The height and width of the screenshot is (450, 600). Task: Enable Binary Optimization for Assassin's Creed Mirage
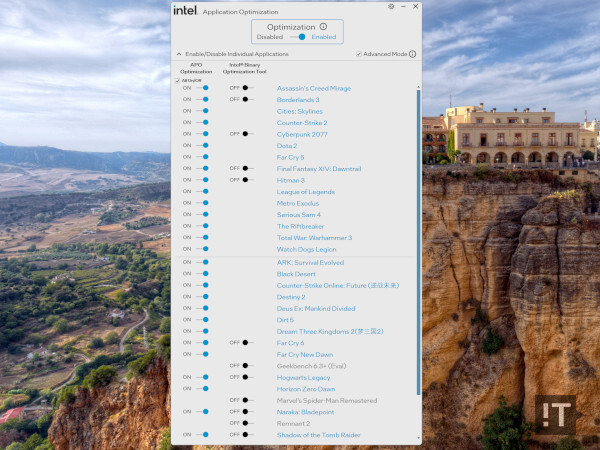click(x=248, y=88)
